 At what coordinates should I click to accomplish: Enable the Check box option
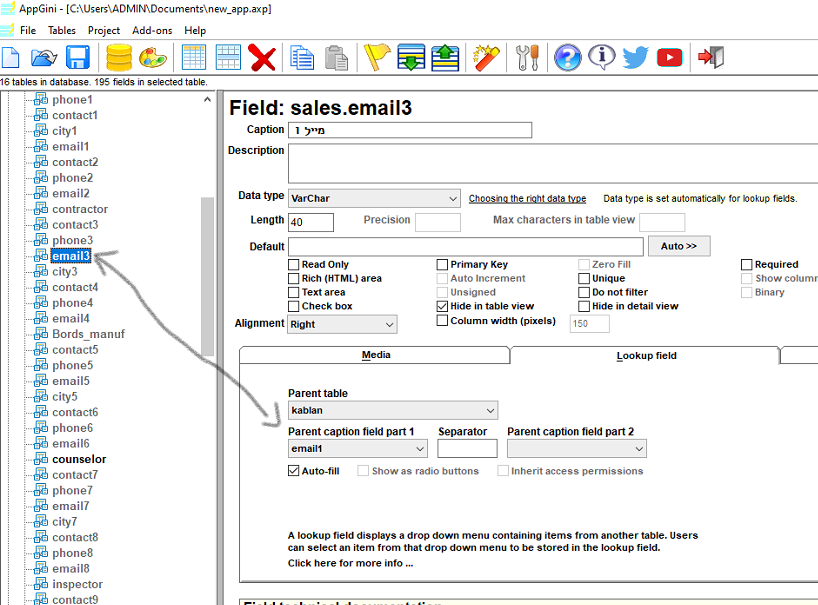(294, 306)
